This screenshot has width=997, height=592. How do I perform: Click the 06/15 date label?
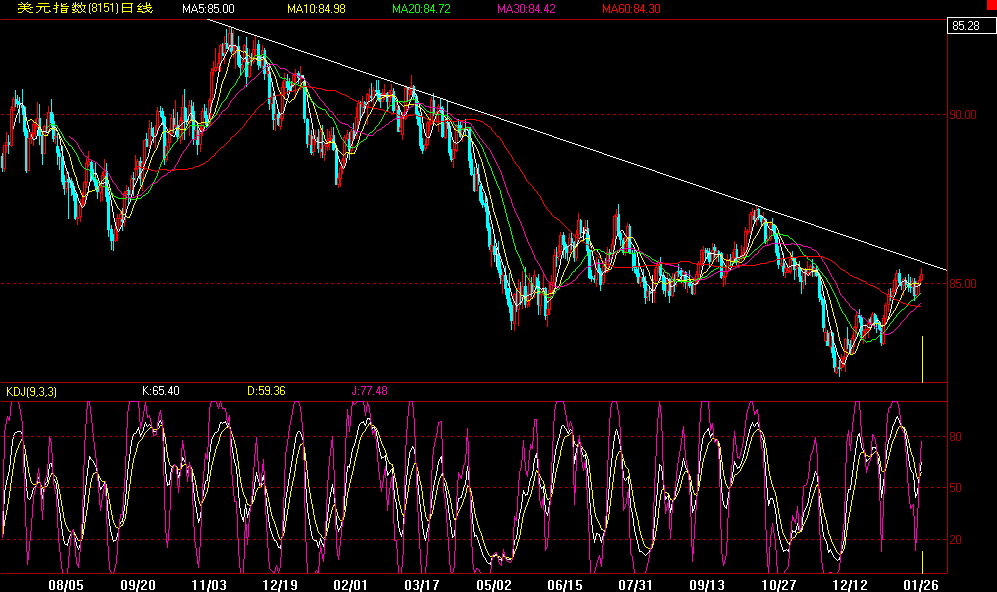point(565,585)
